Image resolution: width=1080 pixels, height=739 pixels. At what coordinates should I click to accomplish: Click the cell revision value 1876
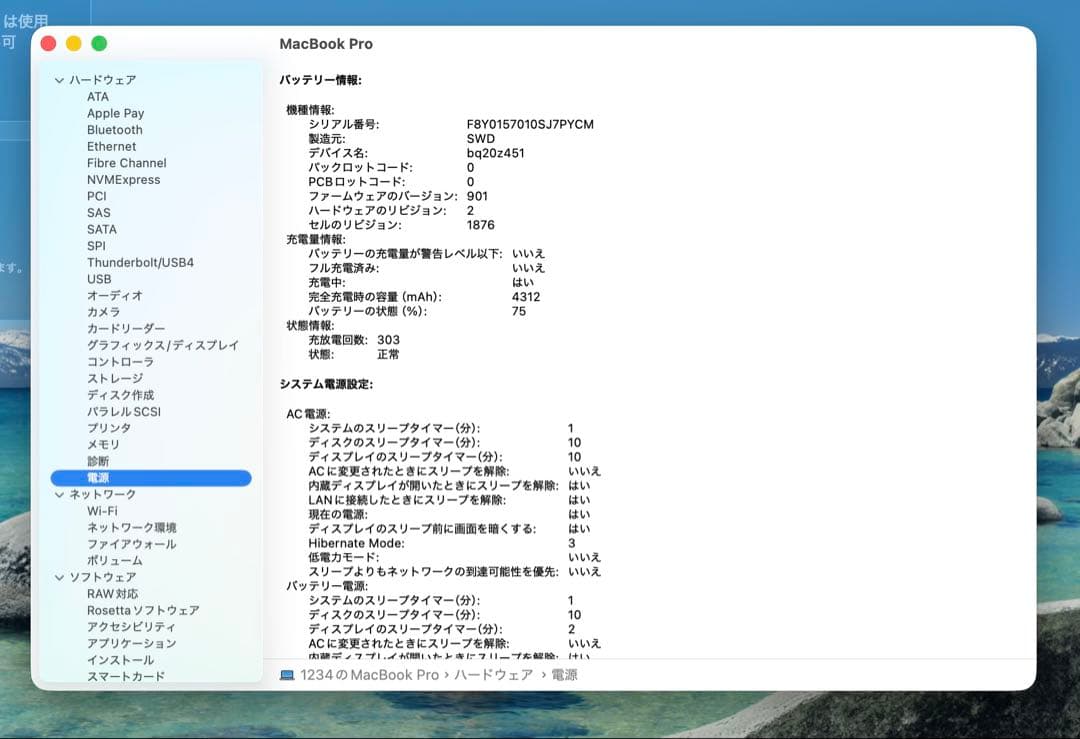481,225
